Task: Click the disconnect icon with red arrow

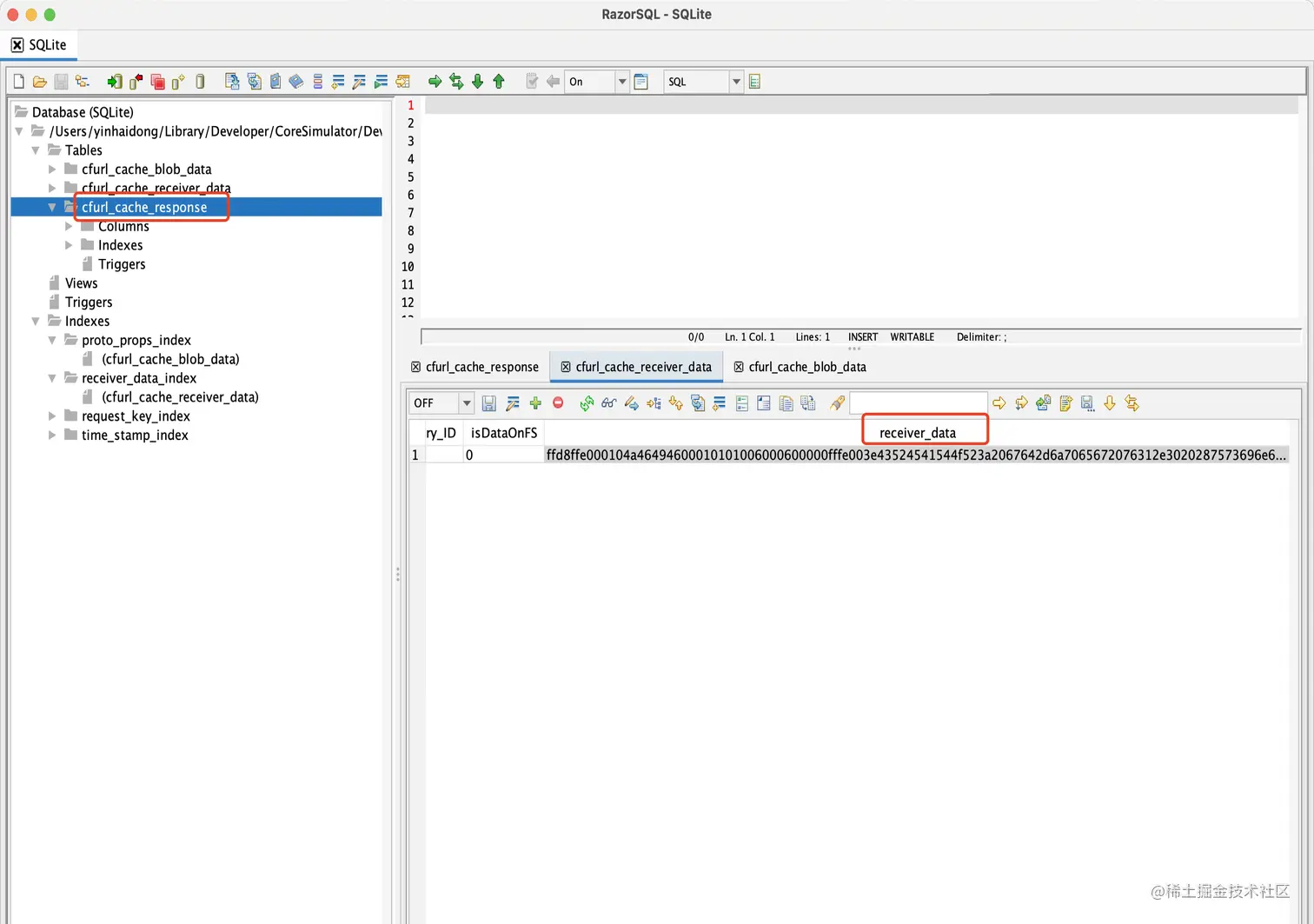Action: coord(136,82)
